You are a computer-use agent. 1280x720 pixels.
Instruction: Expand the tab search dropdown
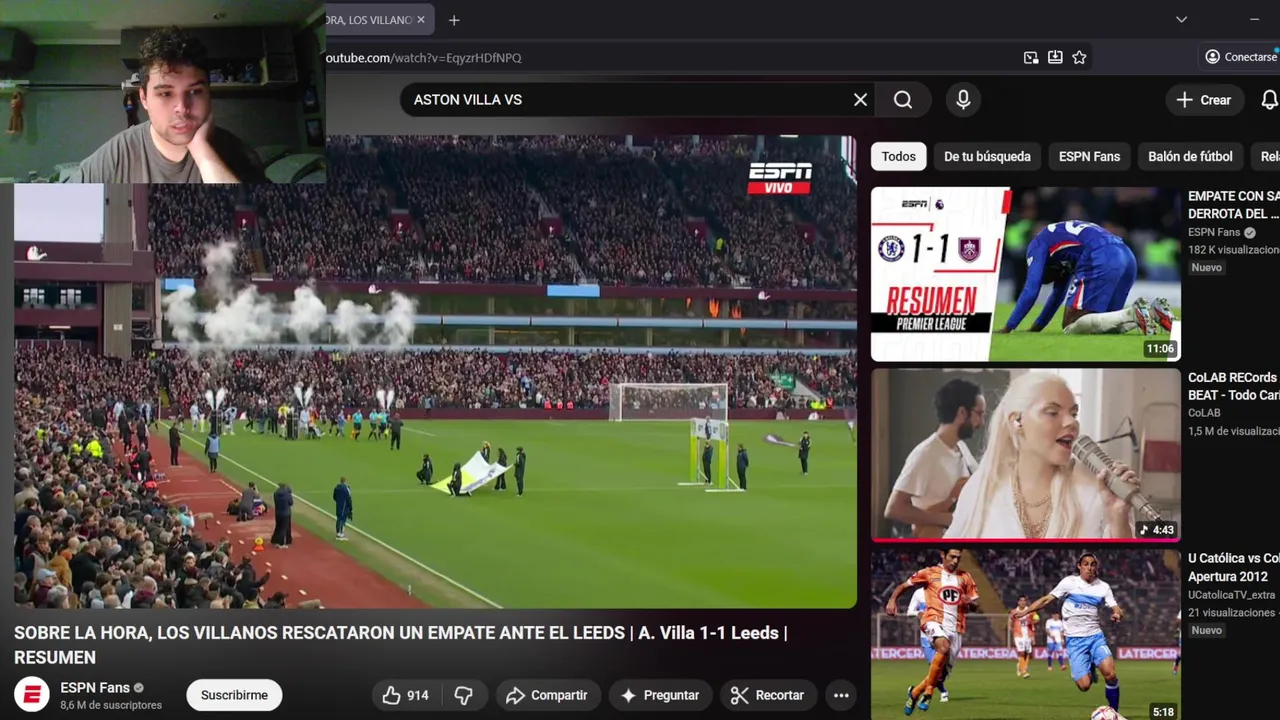(x=1181, y=20)
